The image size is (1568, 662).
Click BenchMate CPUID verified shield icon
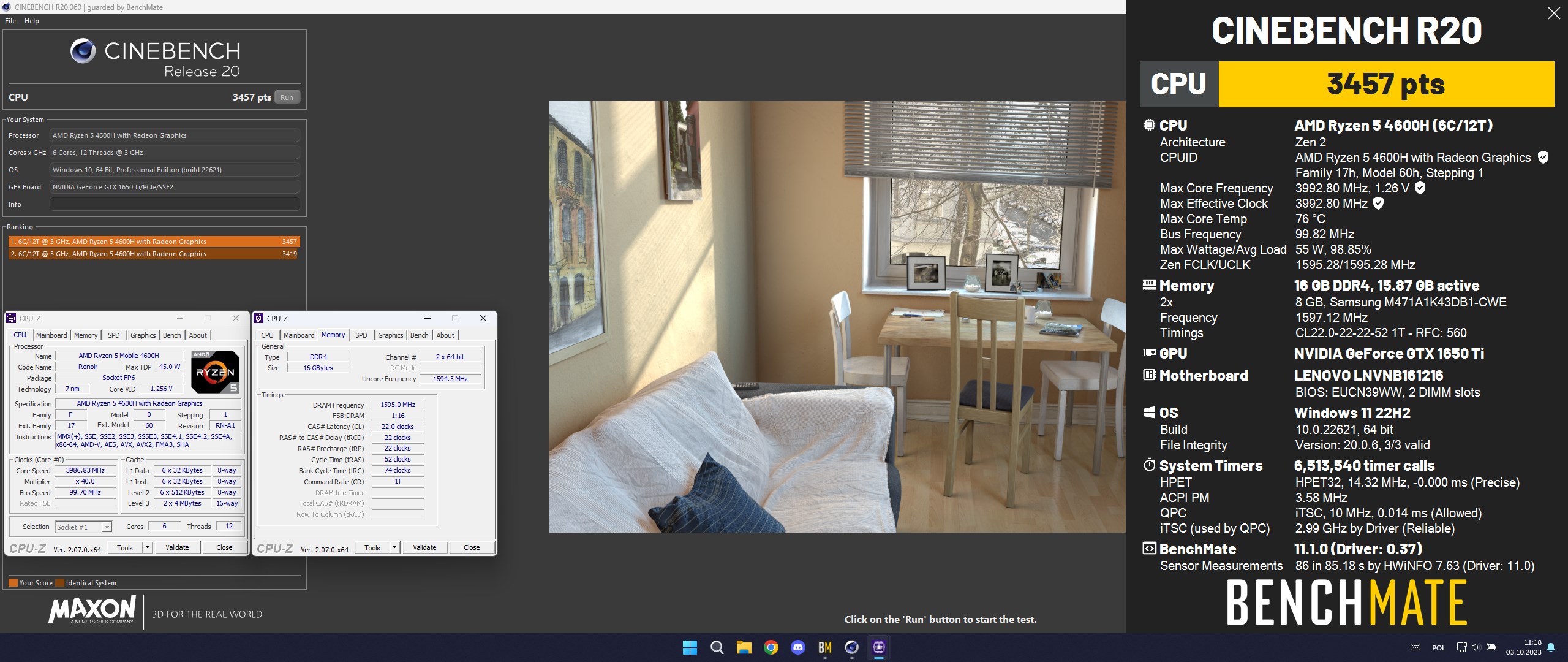click(x=1543, y=158)
